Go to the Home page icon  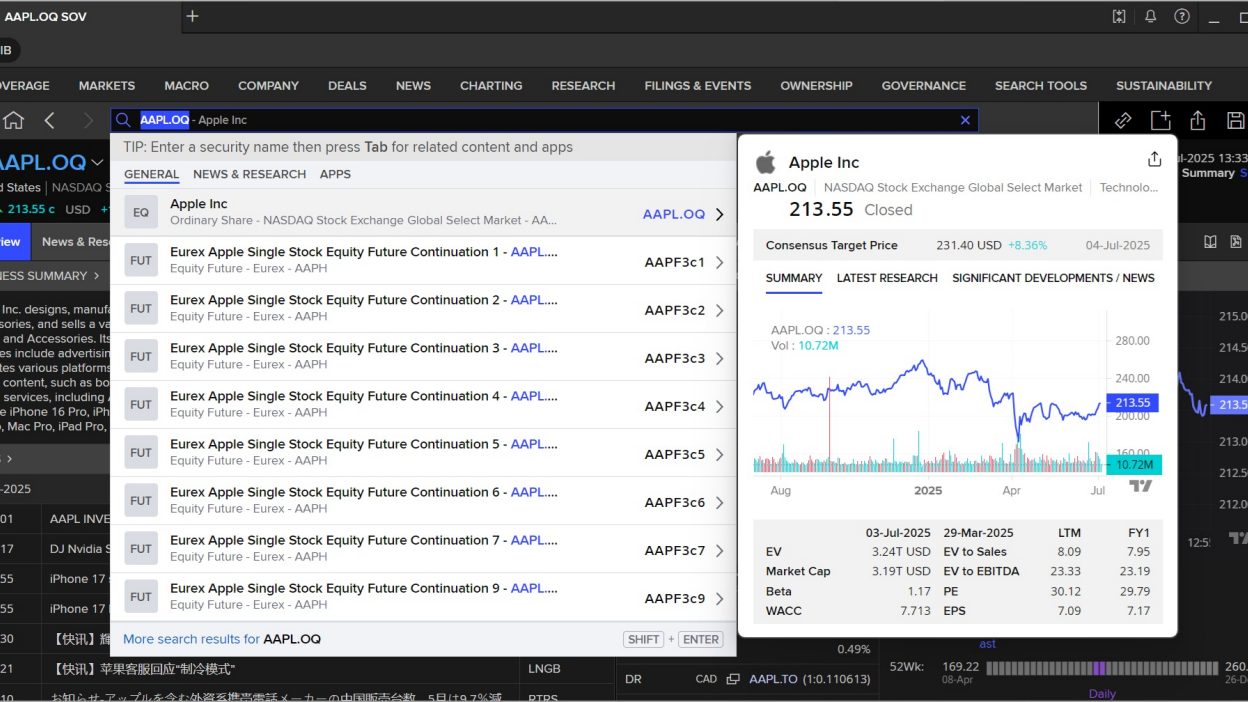tap(13, 120)
